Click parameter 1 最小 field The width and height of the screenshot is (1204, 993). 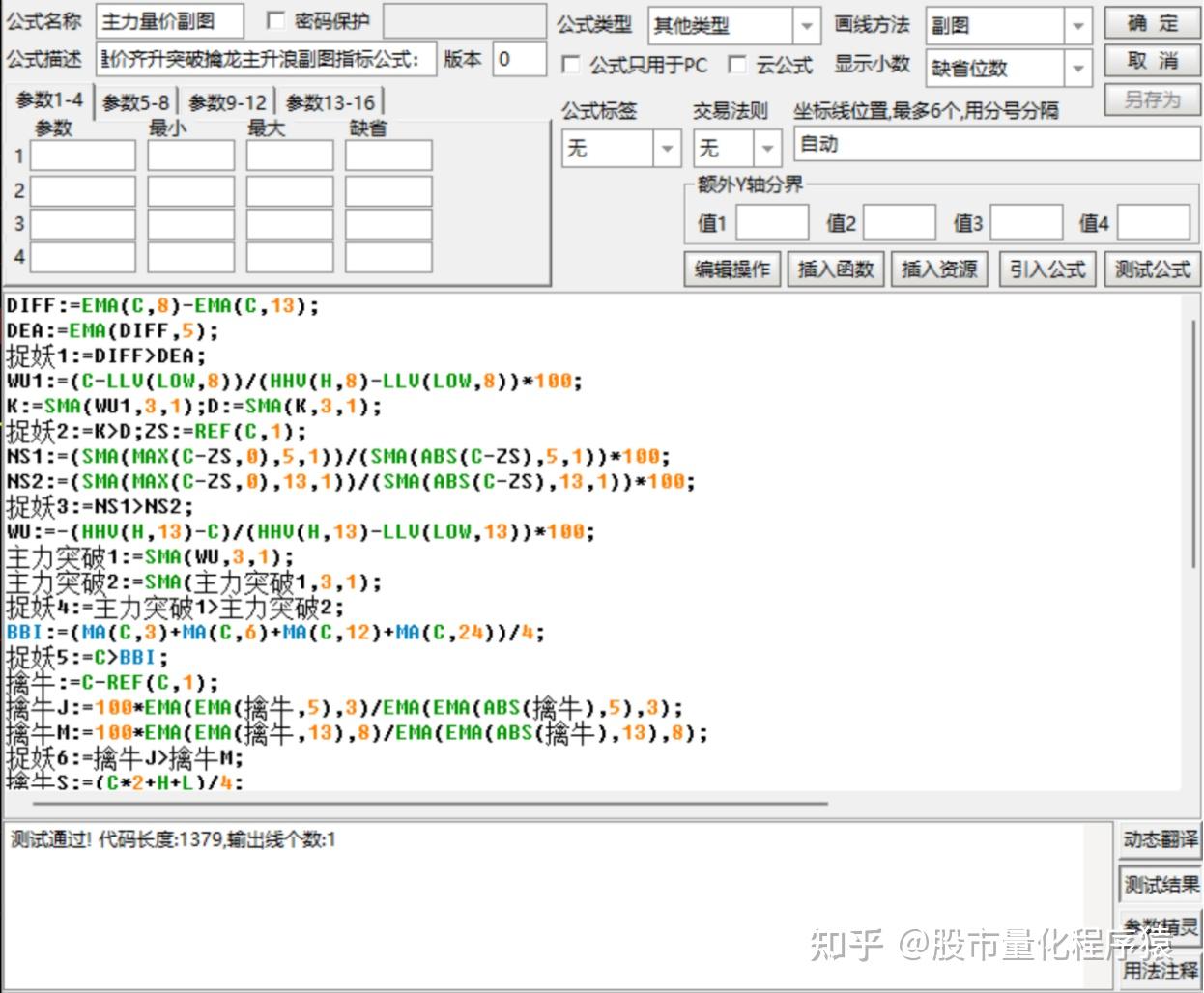(x=191, y=156)
